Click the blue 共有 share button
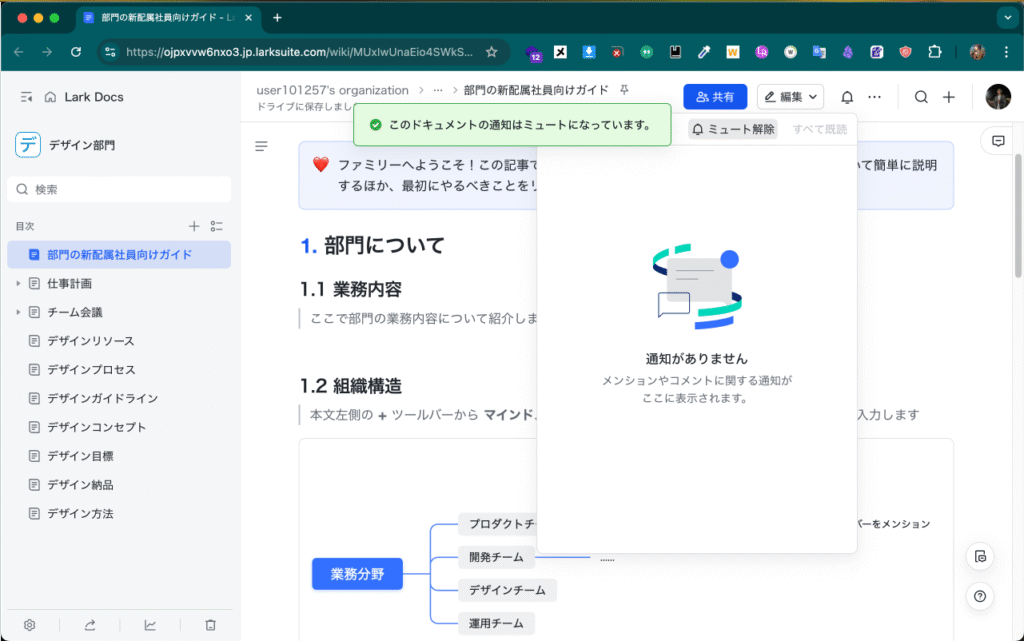The image size is (1024, 641). (715, 97)
